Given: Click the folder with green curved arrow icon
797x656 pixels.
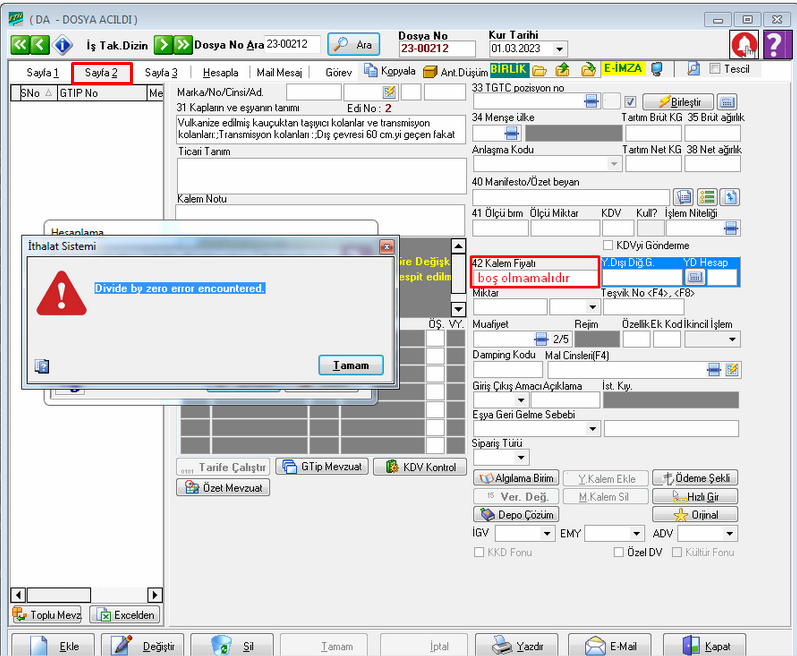Looking at the screenshot, I should point(588,69).
